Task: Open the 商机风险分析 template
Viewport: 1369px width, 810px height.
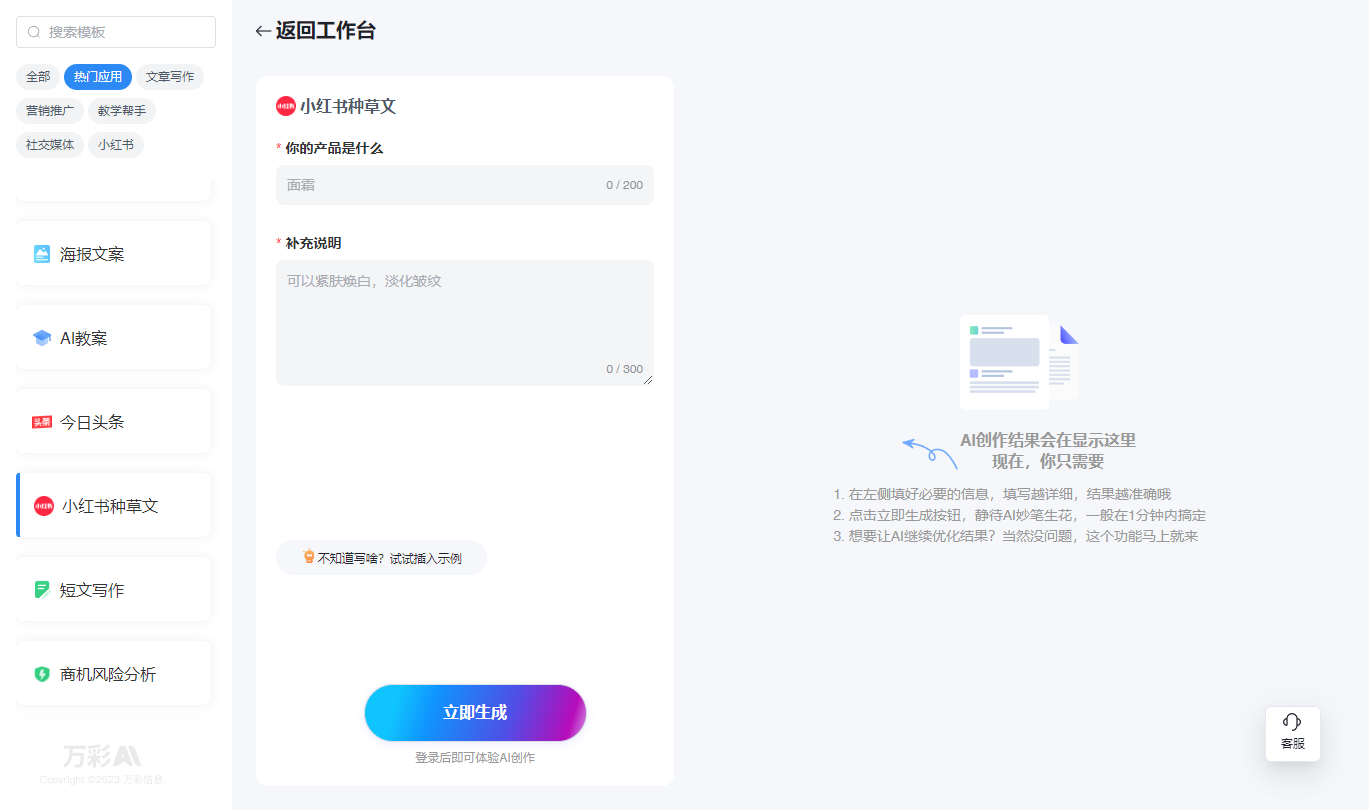Action: click(x=114, y=674)
